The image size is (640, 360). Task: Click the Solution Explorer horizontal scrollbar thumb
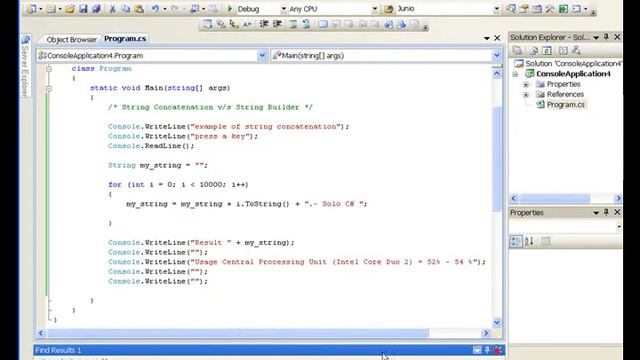click(554, 198)
